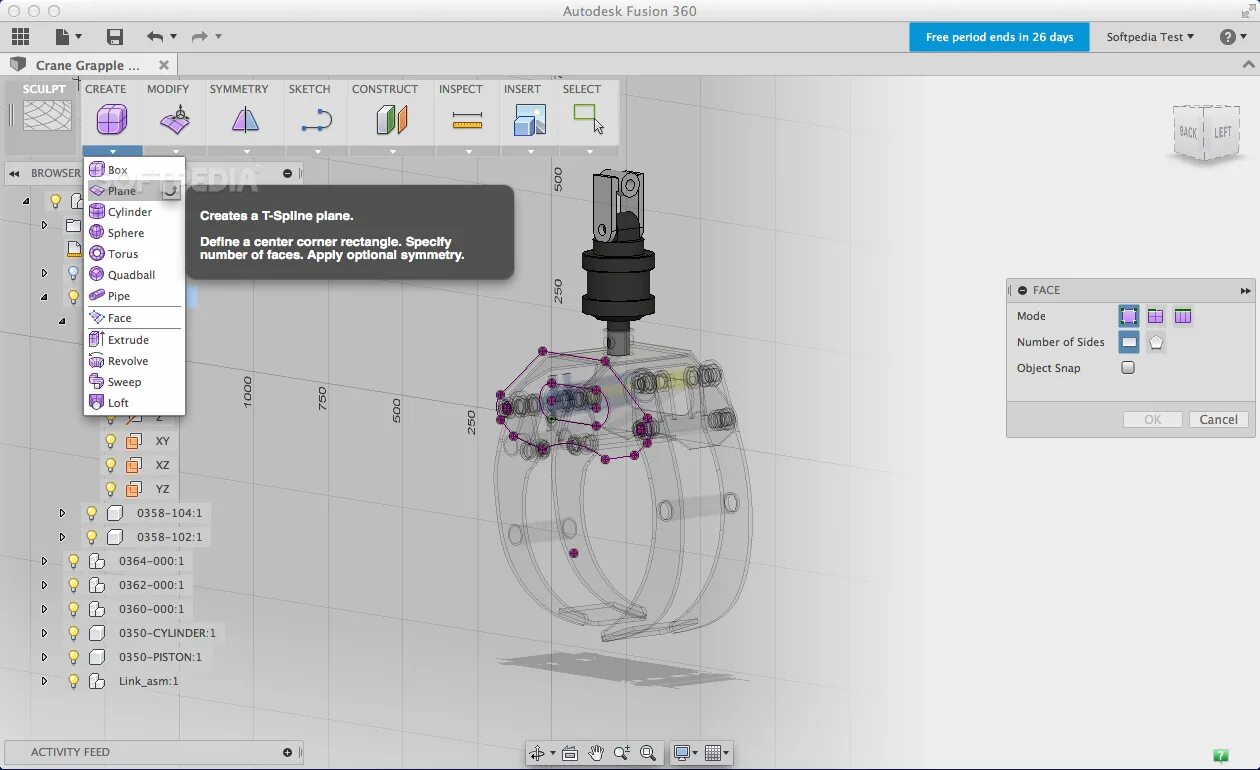The height and width of the screenshot is (770, 1260).
Task: Click the ViewCube BACK face
Action: coord(1188,132)
